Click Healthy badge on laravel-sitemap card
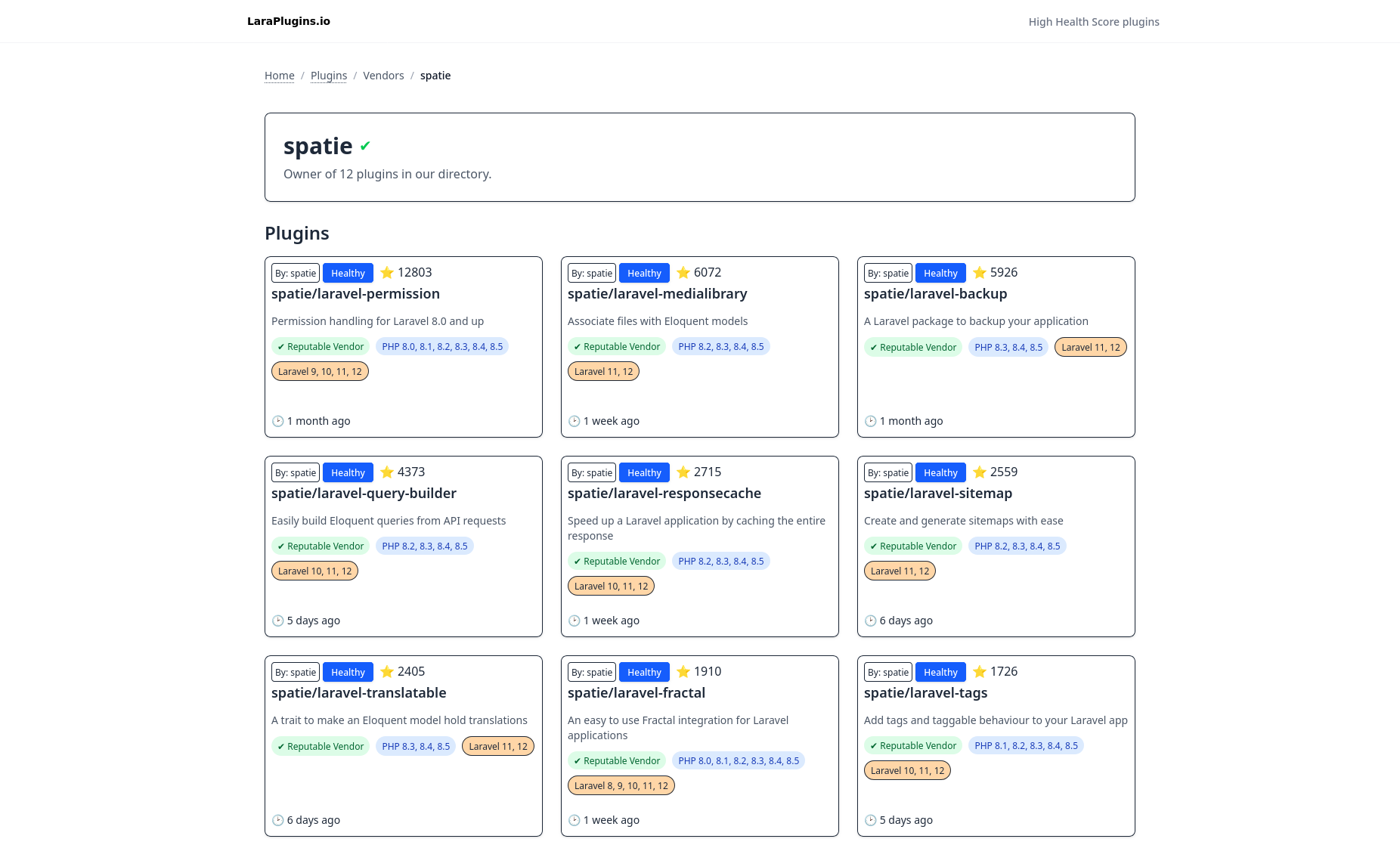 tap(940, 472)
